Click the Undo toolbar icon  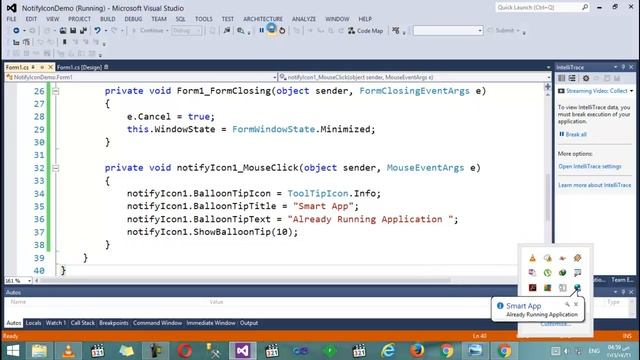pyautogui.click(x=97, y=31)
